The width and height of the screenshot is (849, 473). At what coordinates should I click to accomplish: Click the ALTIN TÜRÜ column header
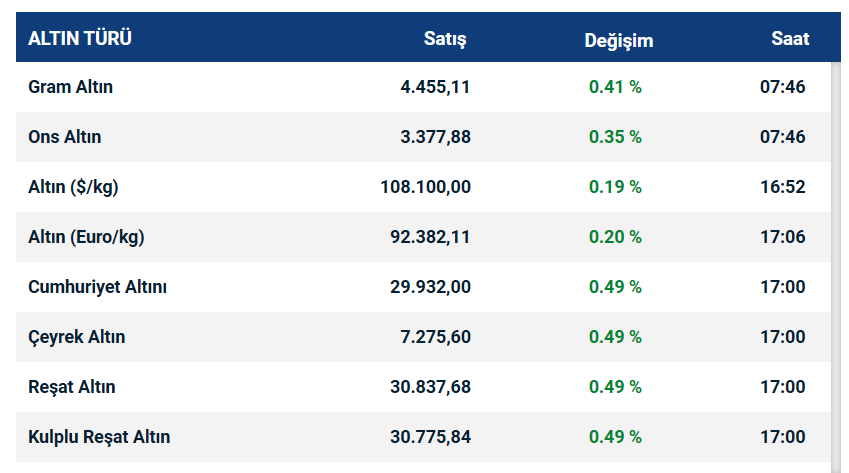tap(80, 39)
